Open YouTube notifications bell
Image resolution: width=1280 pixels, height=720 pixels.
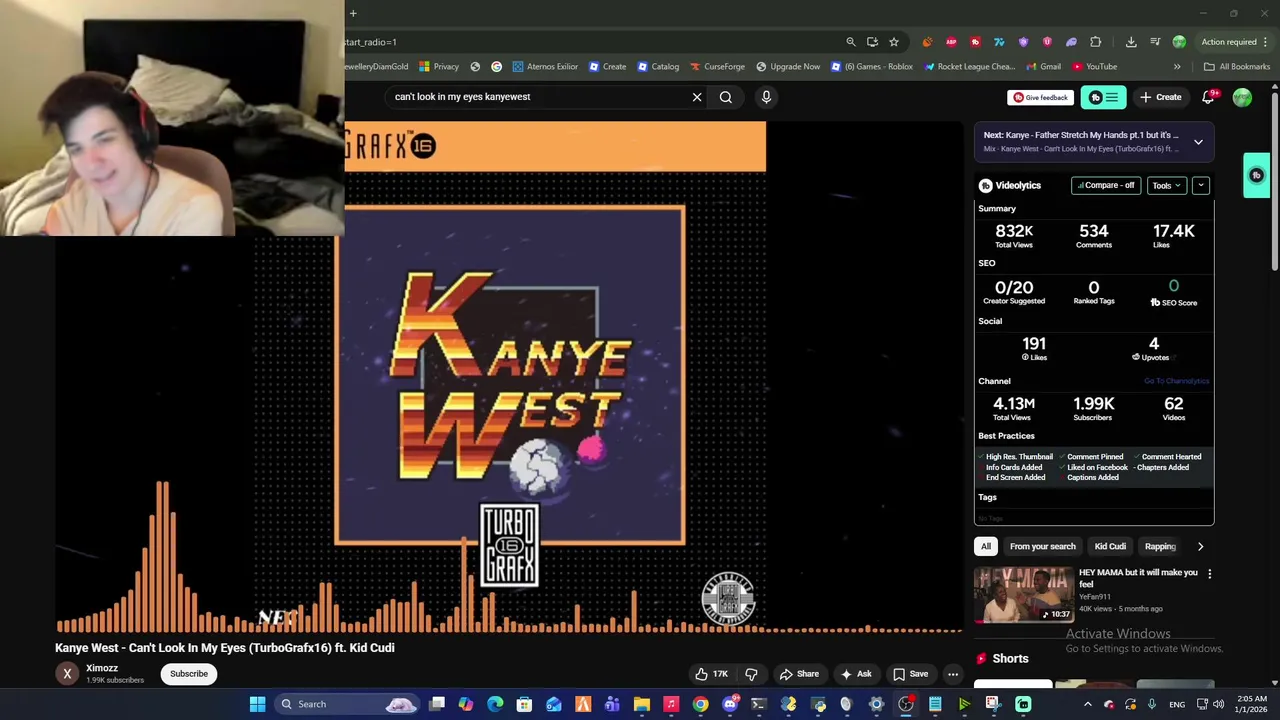pos(1208,97)
